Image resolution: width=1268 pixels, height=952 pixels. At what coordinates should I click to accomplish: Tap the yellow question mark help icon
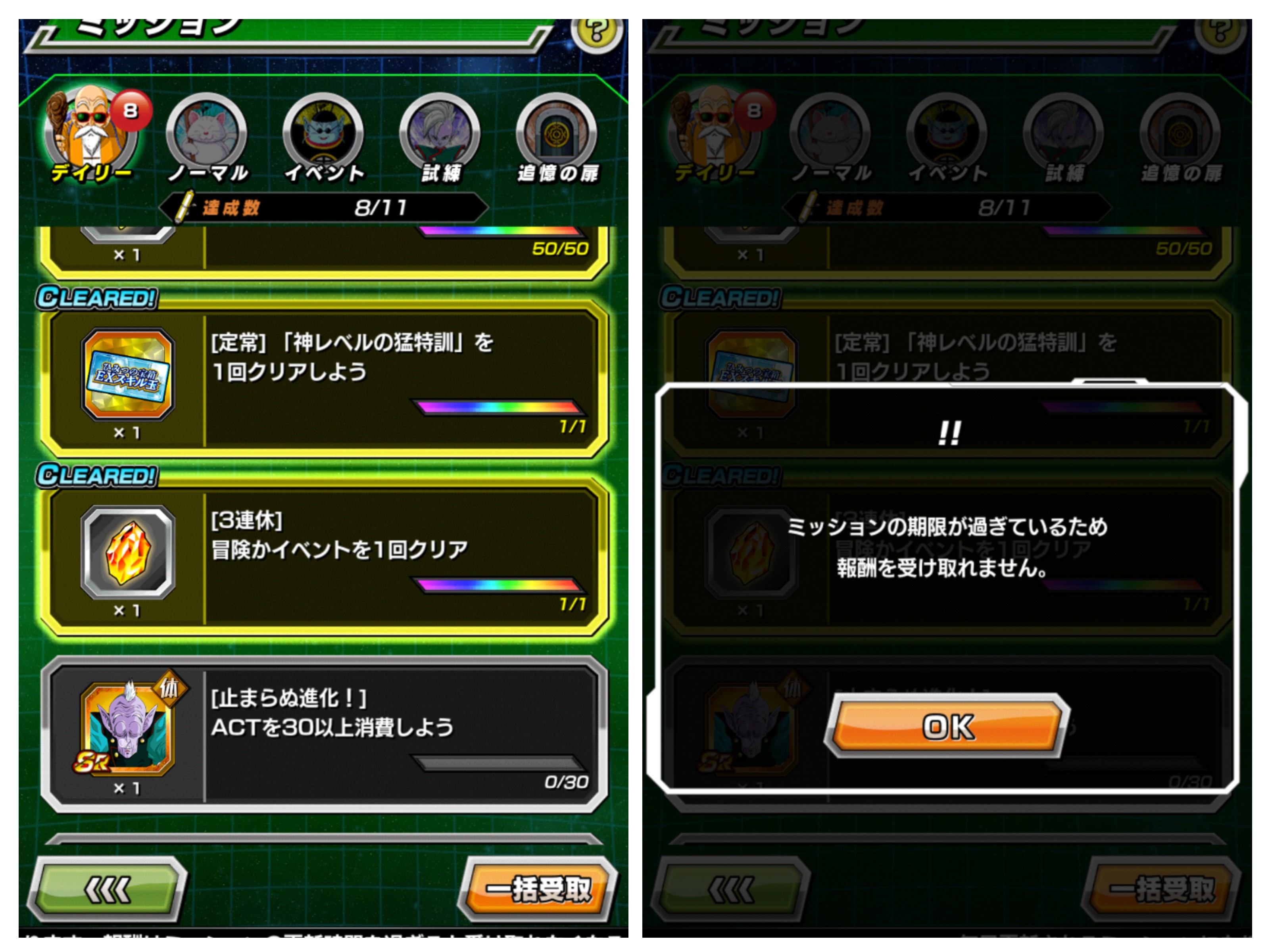597,31
